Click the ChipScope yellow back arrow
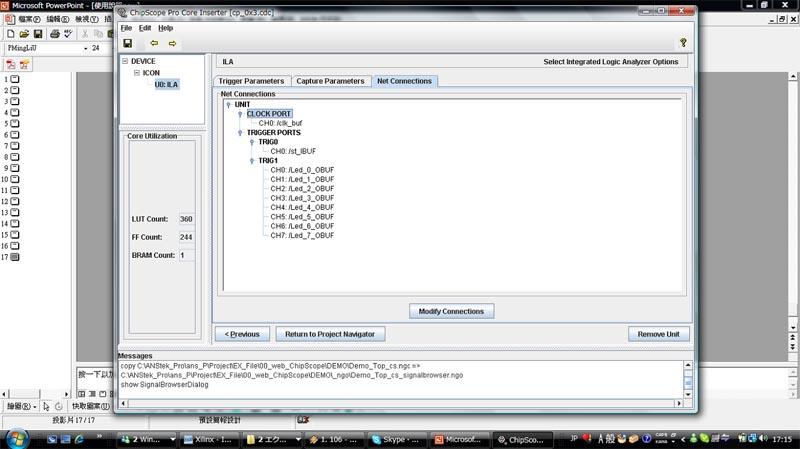 (x=154, y=43)
